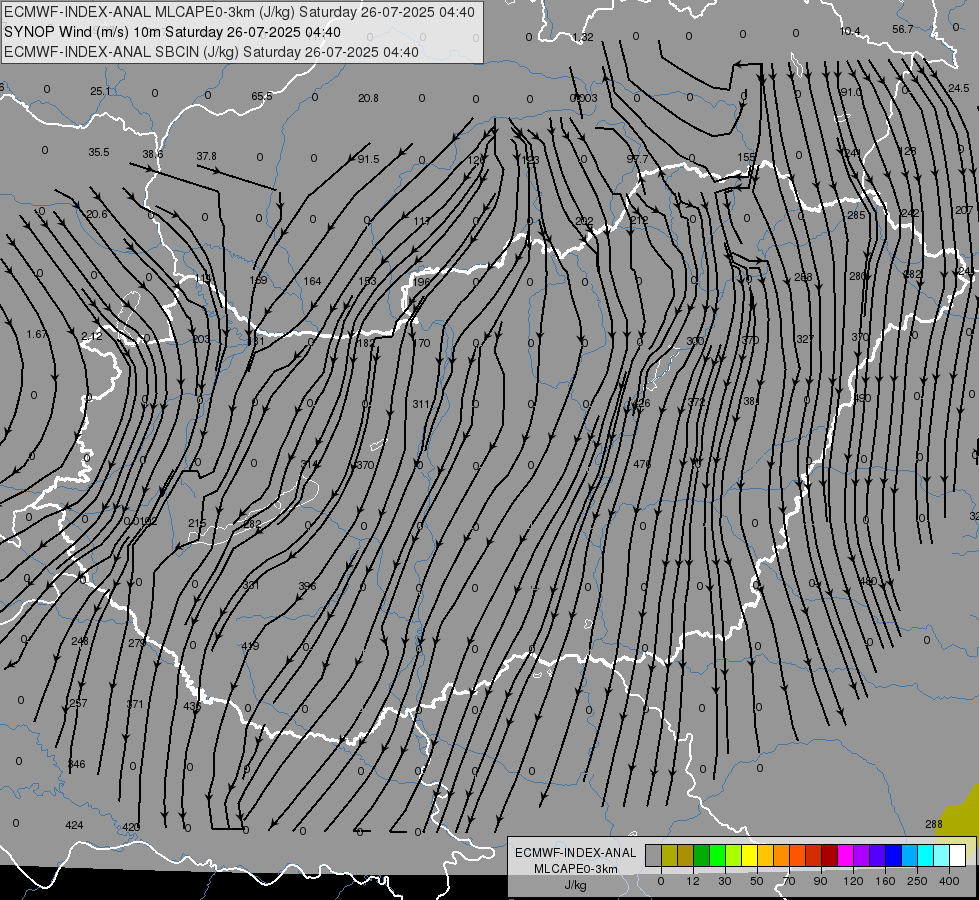Click the map value 164
Screen dimensions: 979x900
pyautogui.click(x=312, y=281)
